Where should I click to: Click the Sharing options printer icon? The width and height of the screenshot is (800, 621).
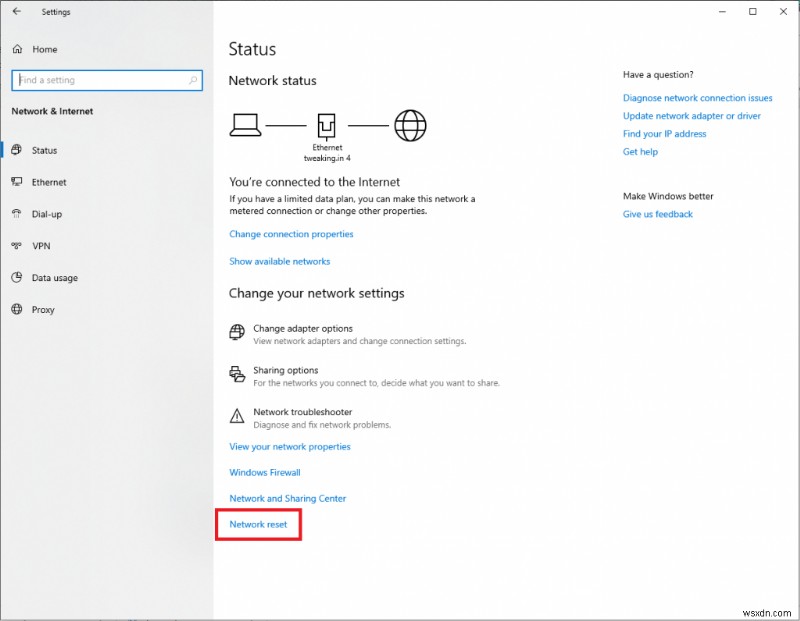click(x=237, y=374)
